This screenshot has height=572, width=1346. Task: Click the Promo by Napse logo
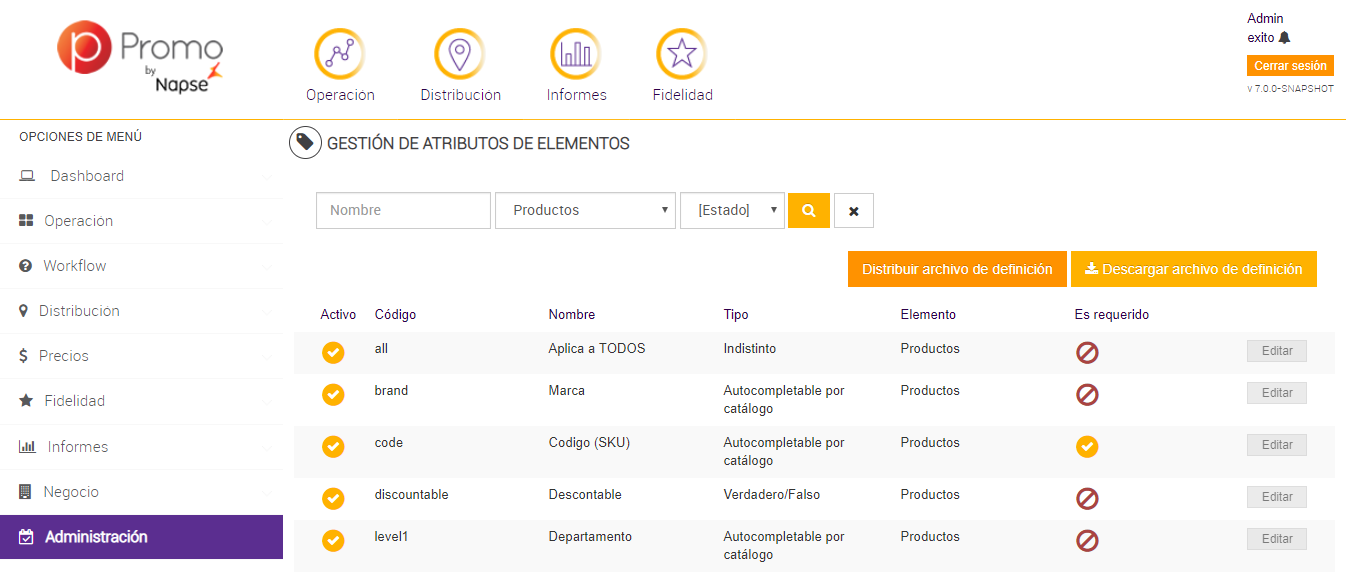click(x=140, y=60)
